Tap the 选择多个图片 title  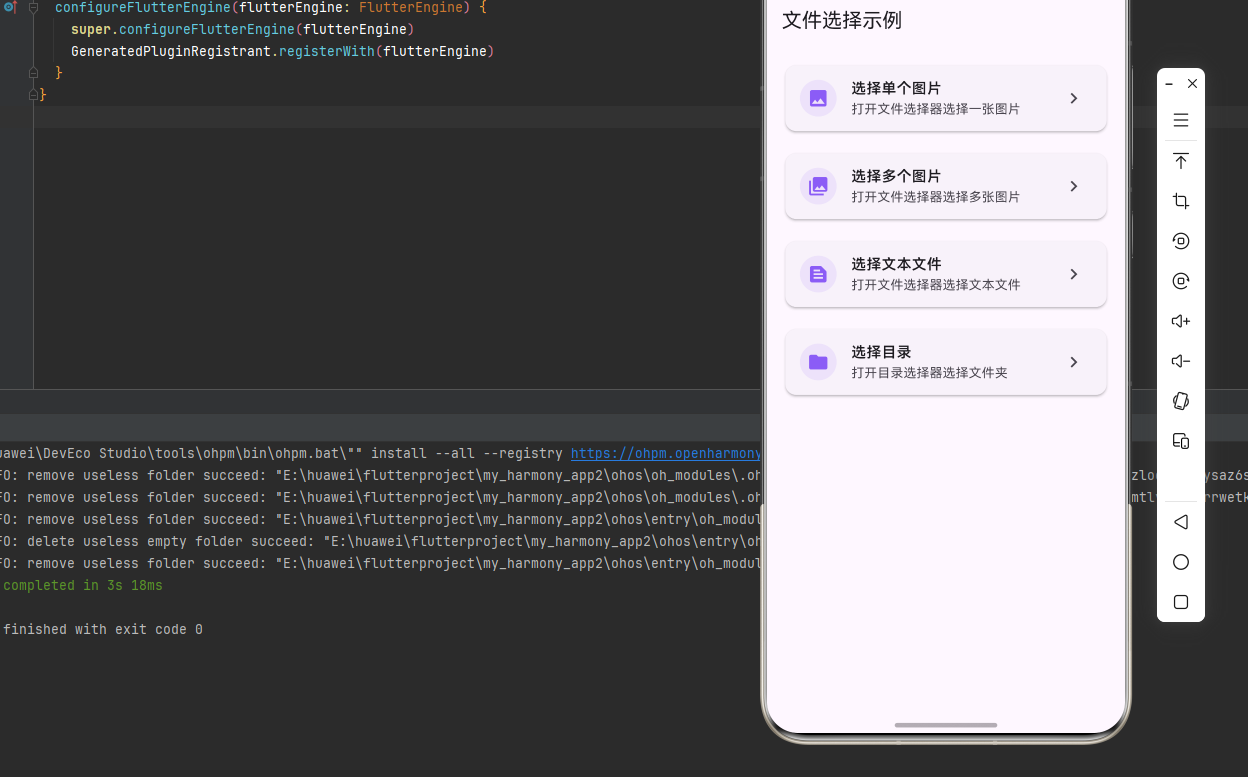896,176
